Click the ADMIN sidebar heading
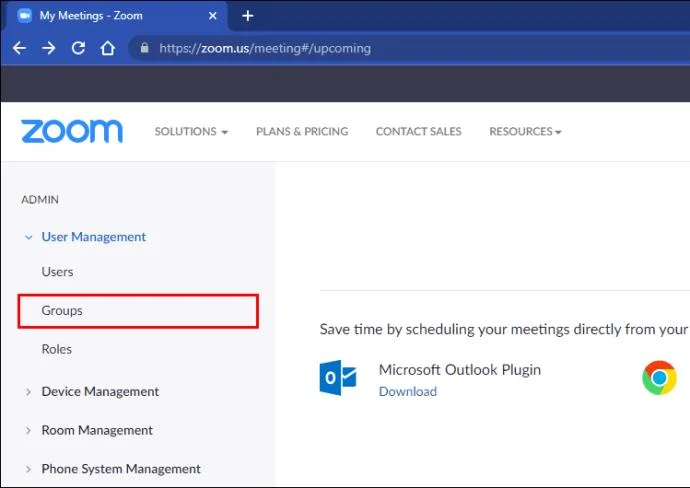 40,199
